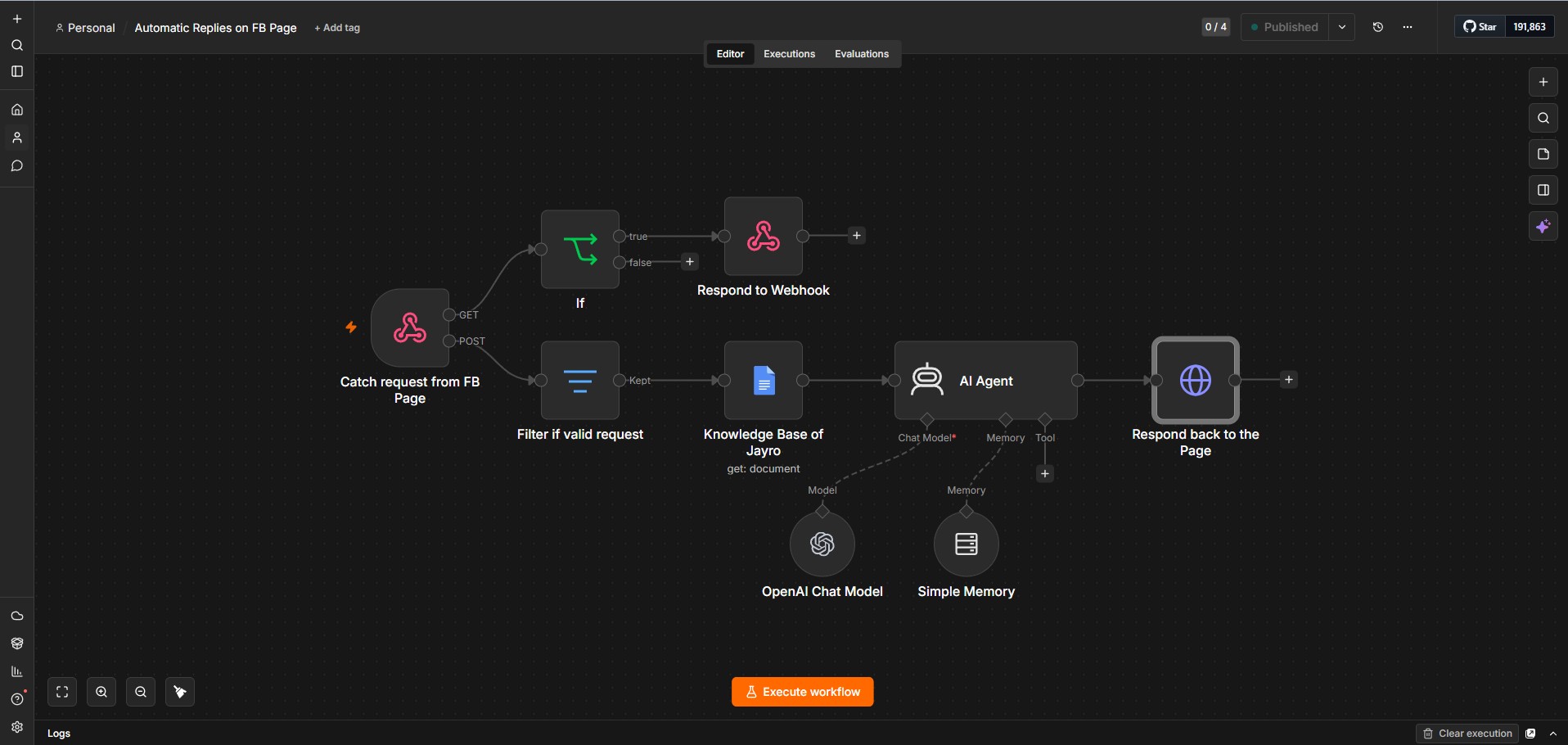This screenshot has width=1568, height=745.
Task: Select the Simple Memory node
Action: point(966,544)
